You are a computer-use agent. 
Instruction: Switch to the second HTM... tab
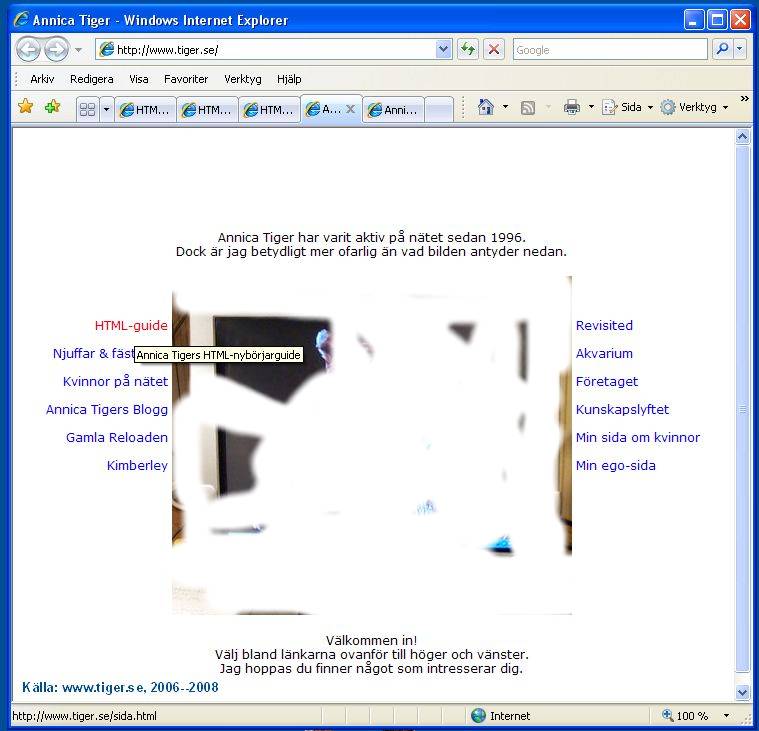tap(207, 110)
